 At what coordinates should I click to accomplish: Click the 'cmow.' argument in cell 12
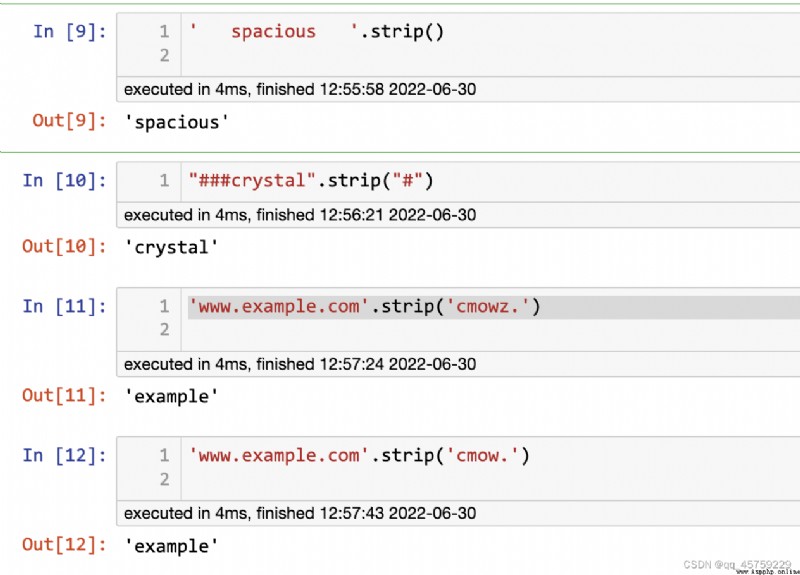tap(482, 456)
